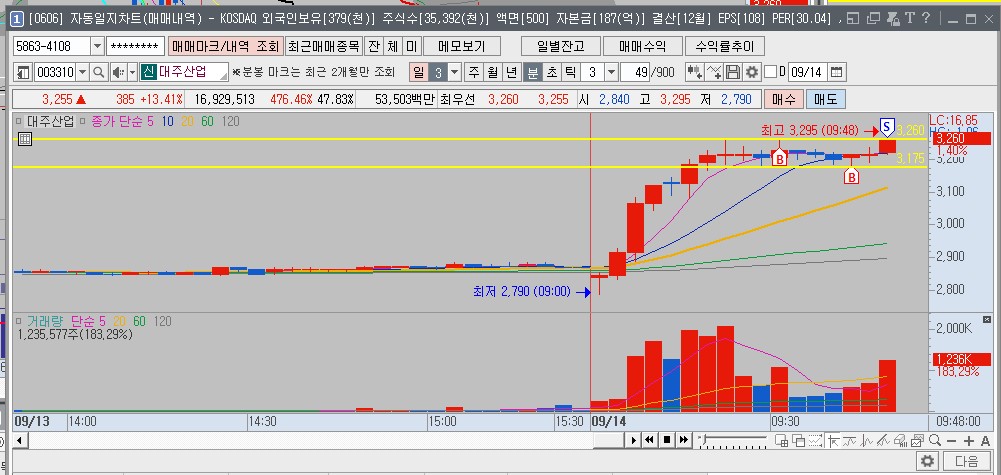The height and width of the screenshot is (475, 1001).
Task: Select the 주 weekly period button
Action: tap(473, 72)
